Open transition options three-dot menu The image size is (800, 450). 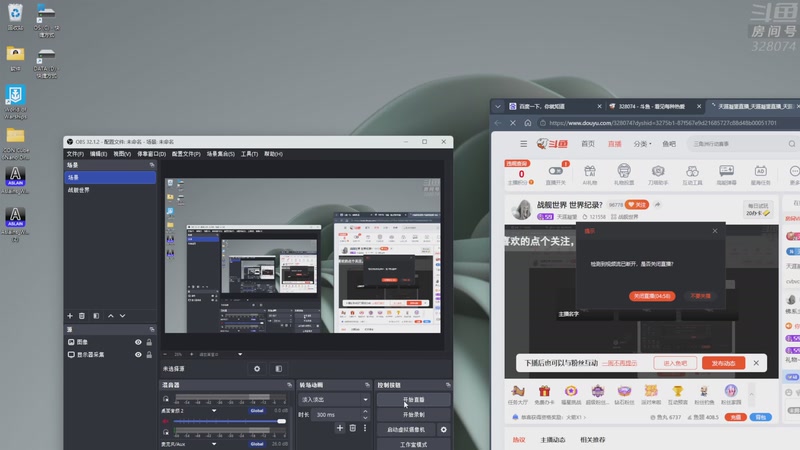click(365, 428)
